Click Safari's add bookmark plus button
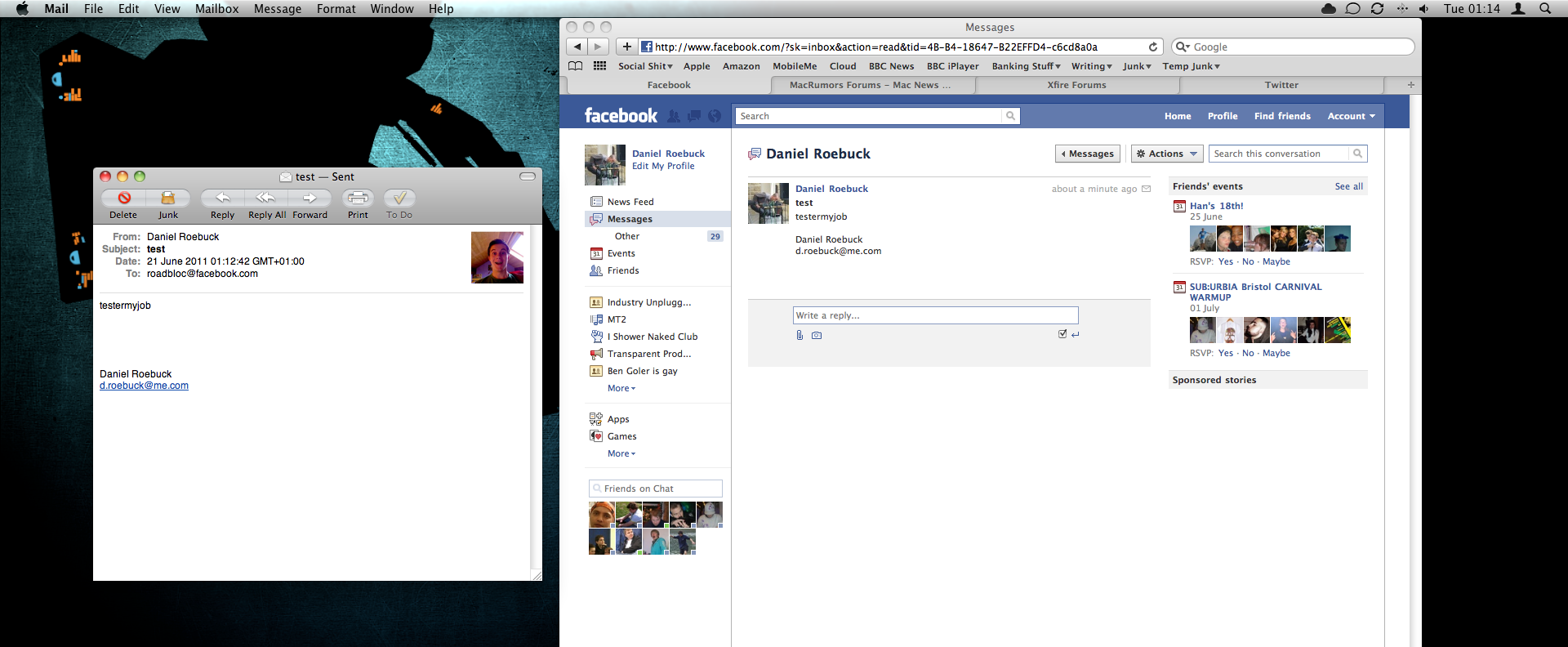The image size is (1568, 647). click(x=627, y=47)
